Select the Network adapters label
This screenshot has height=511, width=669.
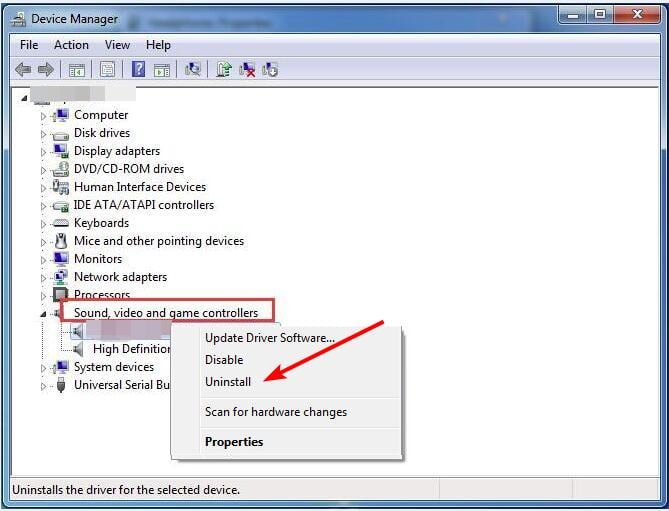coord(120,277)
